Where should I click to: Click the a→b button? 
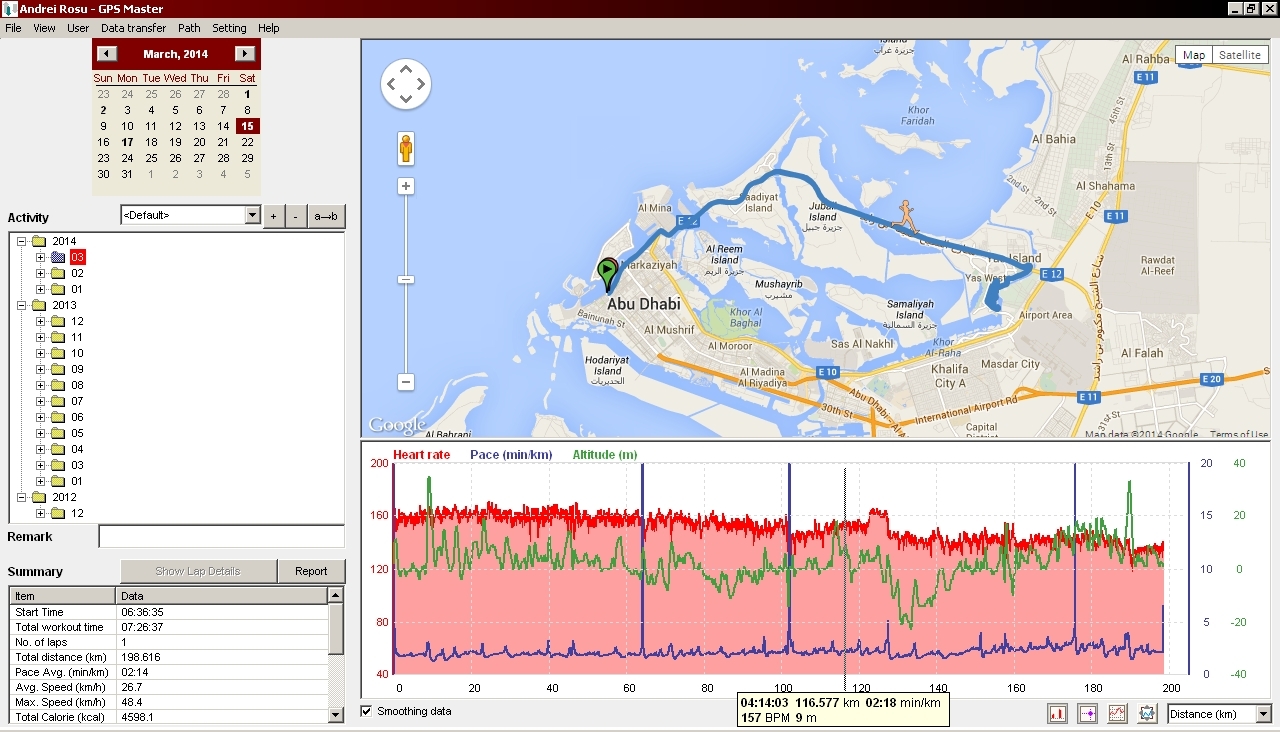(326, 216)
